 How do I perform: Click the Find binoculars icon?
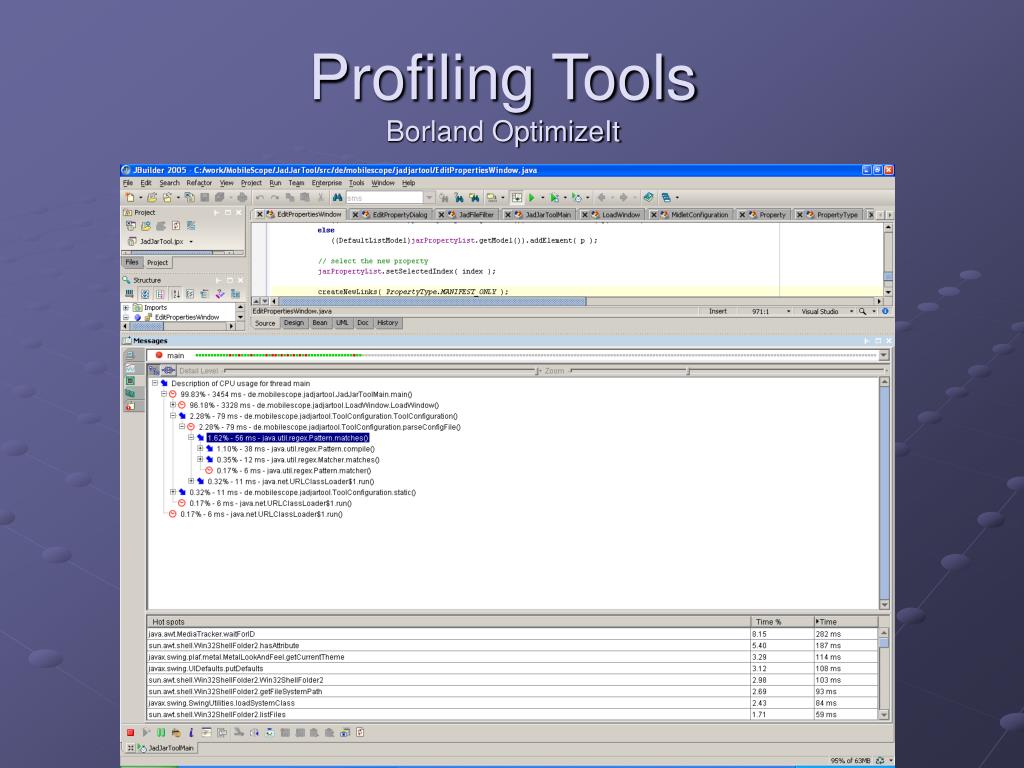pos(337,197)
